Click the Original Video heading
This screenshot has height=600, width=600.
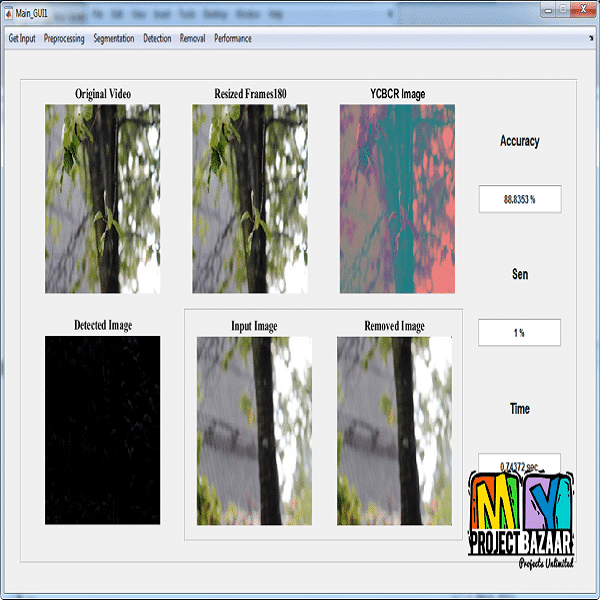(103, 94)
